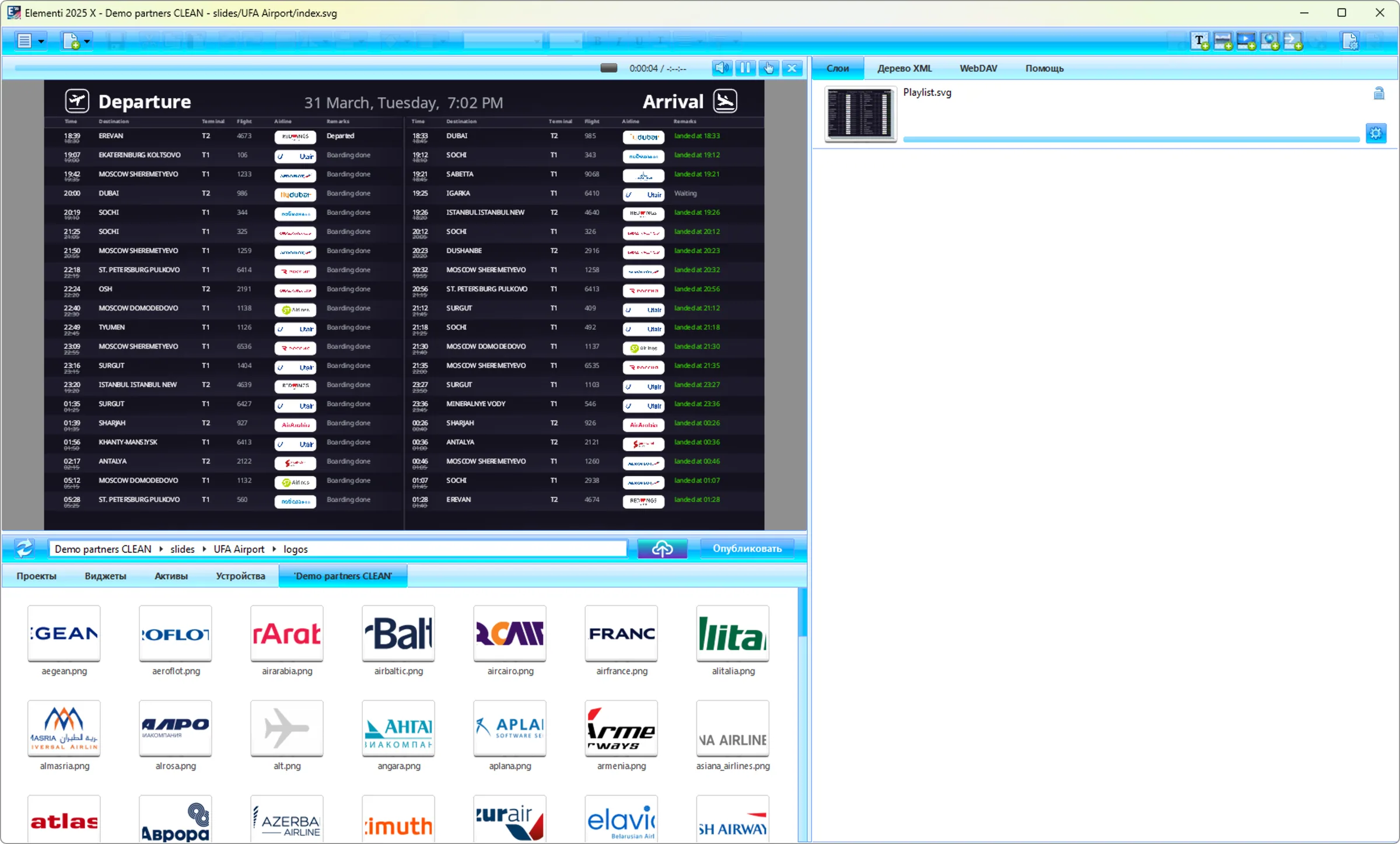This screenshot has width=1400, height=844.
Task: Click the Arrival plane icon in preview
Action: pos(725,101)
